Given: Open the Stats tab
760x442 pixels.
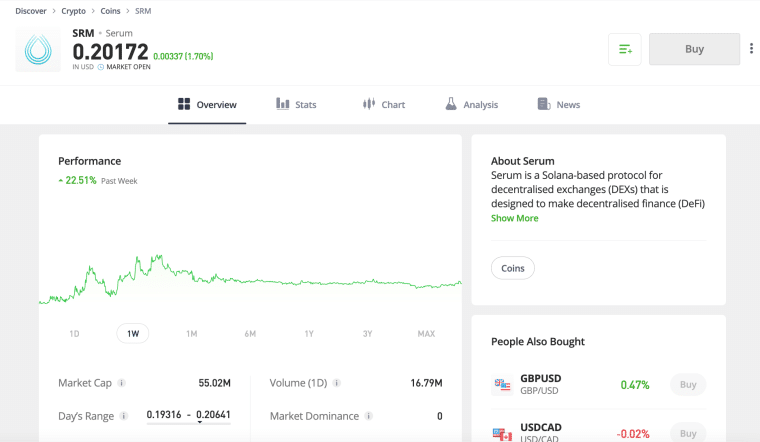Looking at the screenshot, I should pos(296,105).
